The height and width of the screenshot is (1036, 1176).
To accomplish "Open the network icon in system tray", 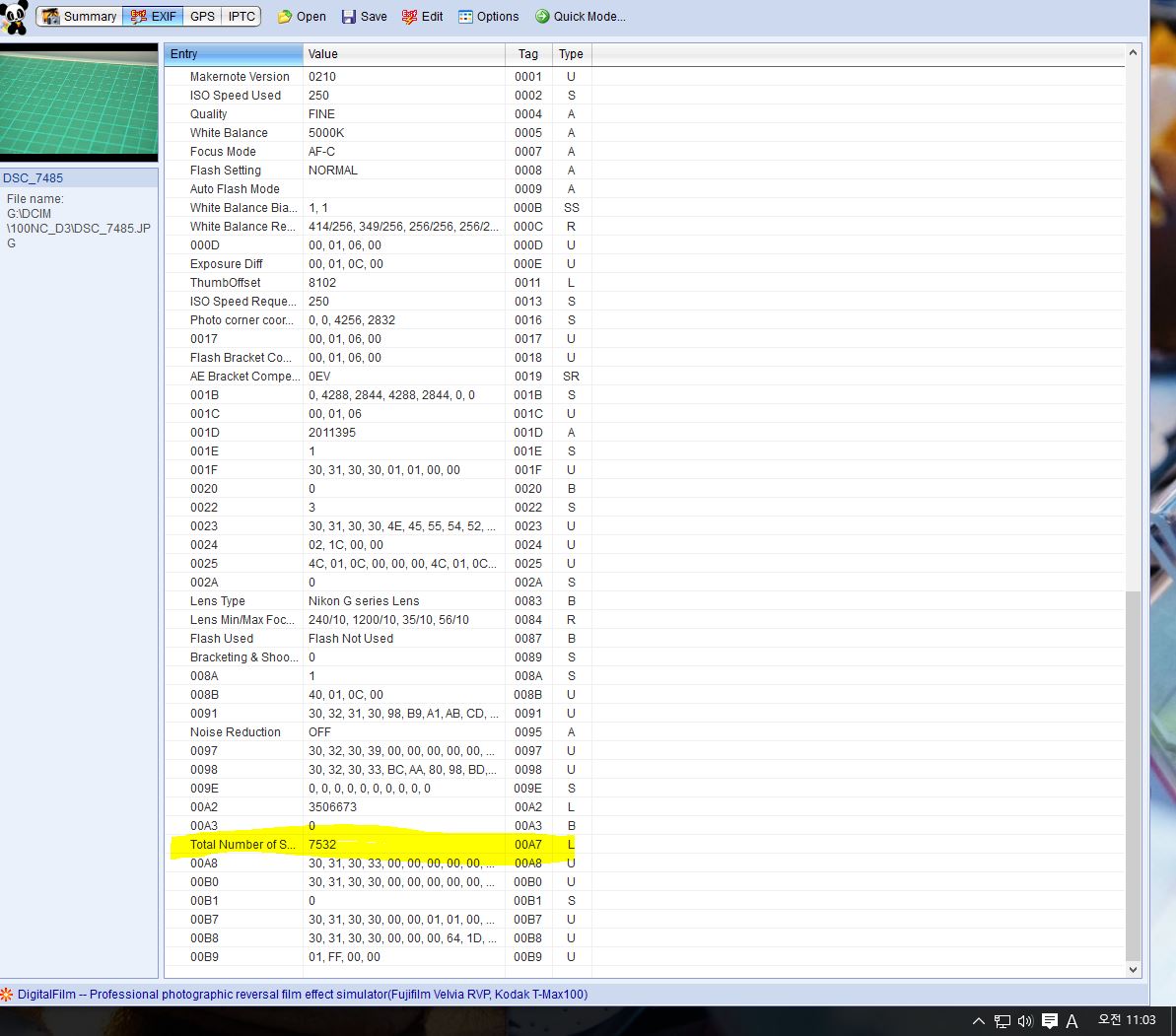I will tap(1003, 1021).
